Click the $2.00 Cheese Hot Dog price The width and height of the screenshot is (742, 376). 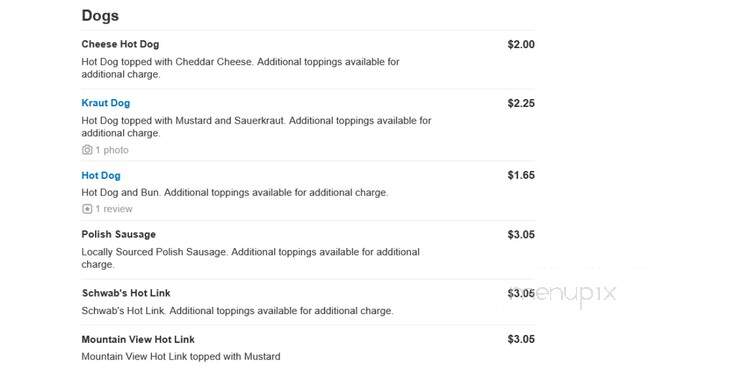[521, 44]
